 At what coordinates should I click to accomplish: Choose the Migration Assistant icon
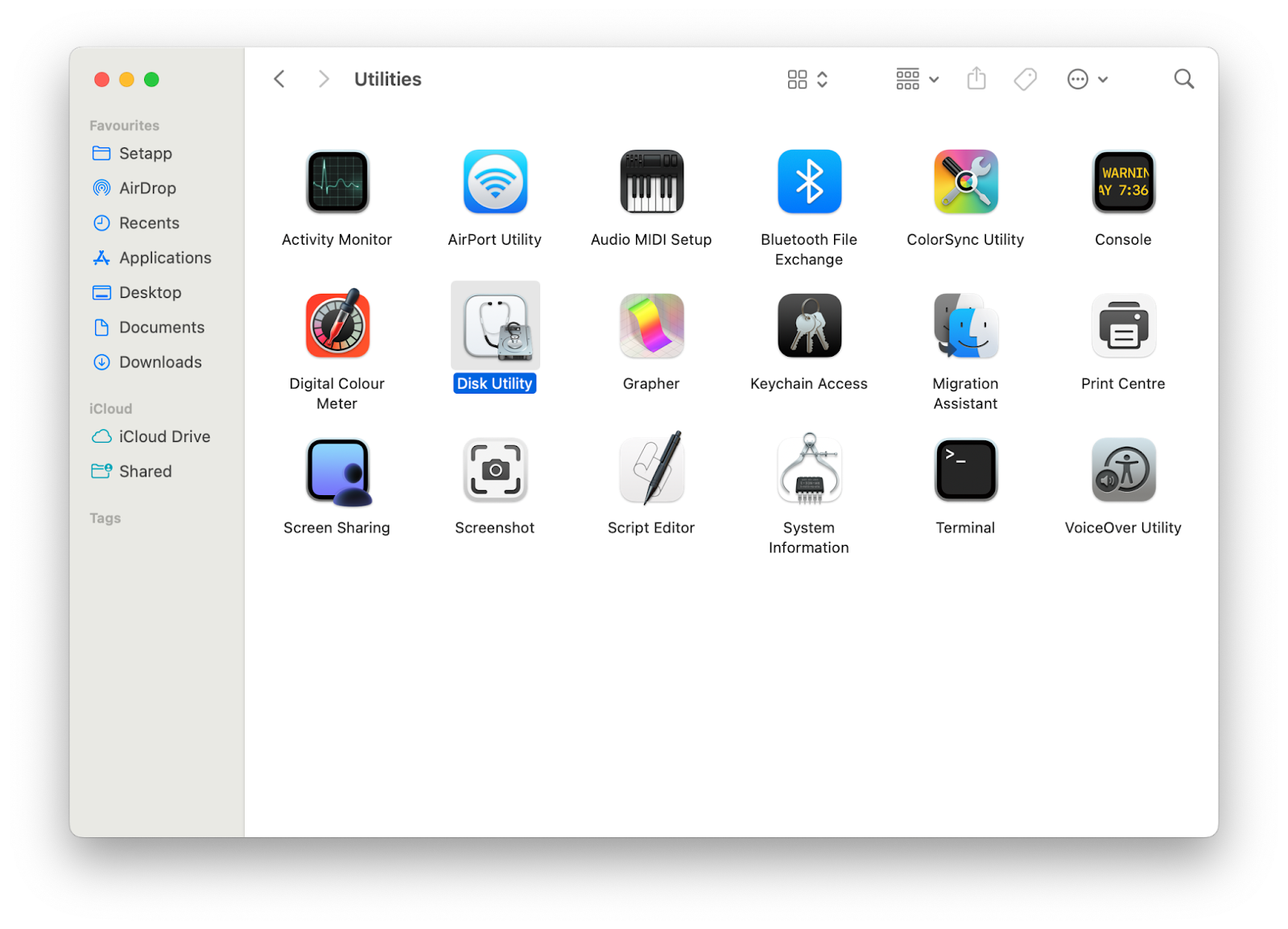[x=965, y=326]
